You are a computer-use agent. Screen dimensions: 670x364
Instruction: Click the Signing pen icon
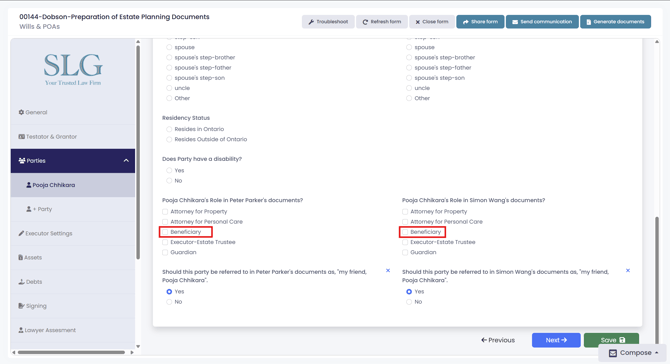[x=21, y=306]
